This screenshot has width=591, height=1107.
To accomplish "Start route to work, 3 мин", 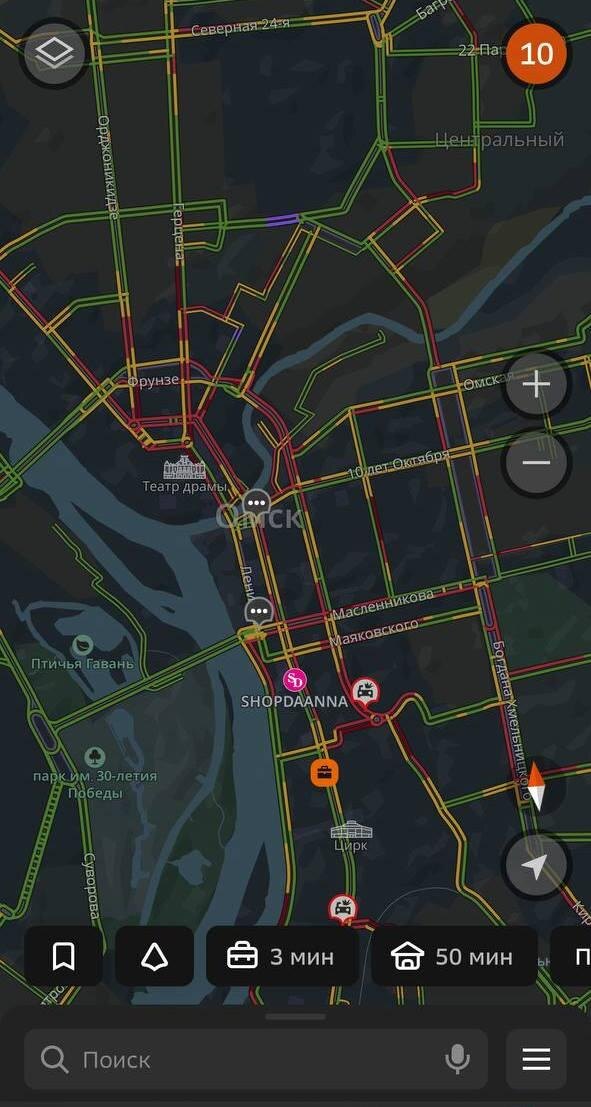I will point(282,957).
